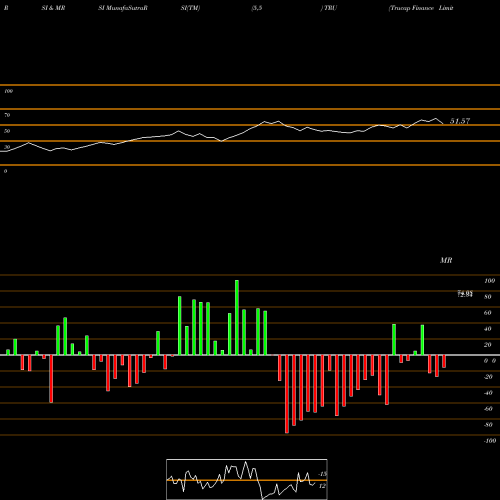Click the ') TRU' ticker label
Screen dimensions: 500x500
pos(329,8)
